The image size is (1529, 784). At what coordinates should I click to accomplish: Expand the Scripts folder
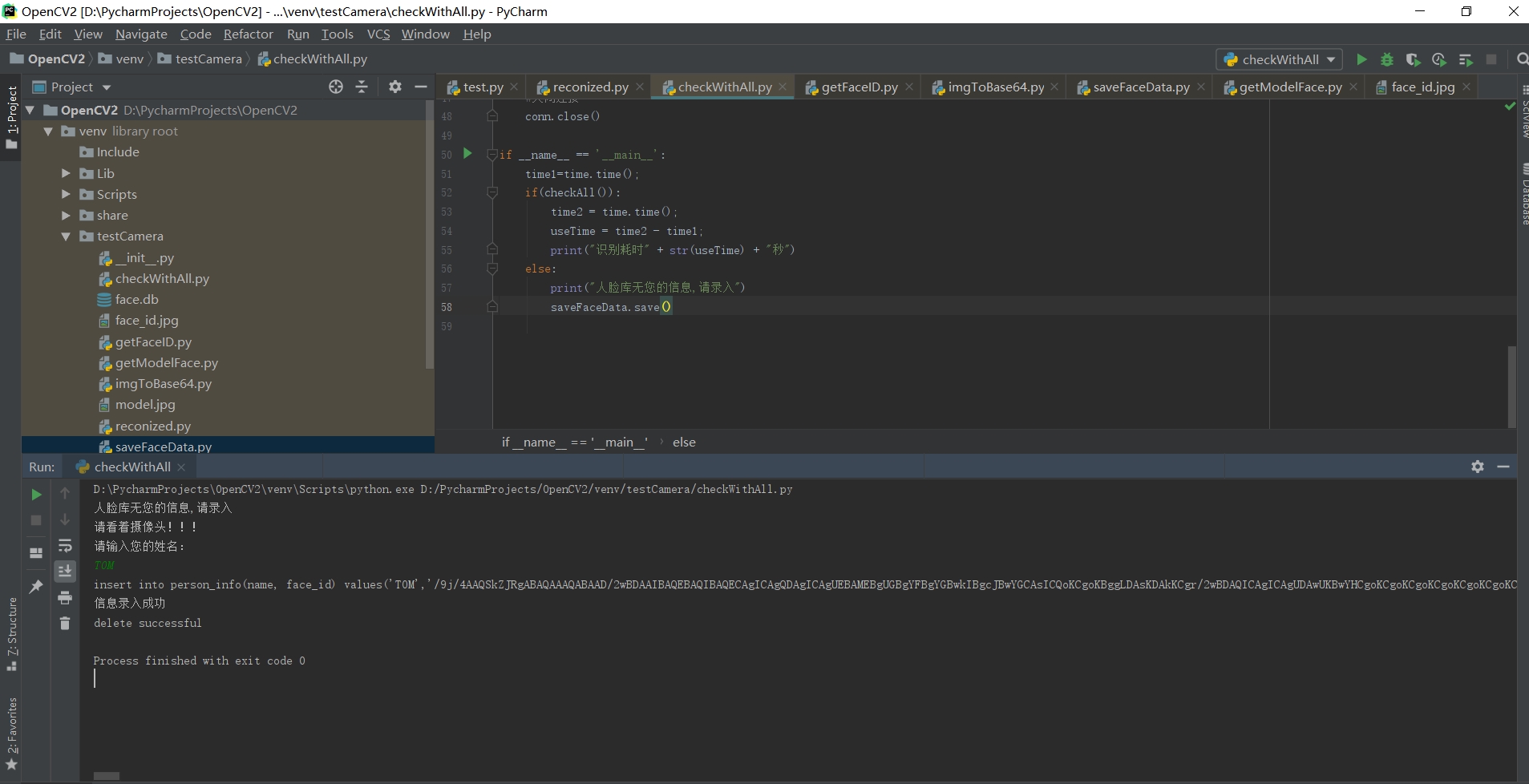click(67, 194)
